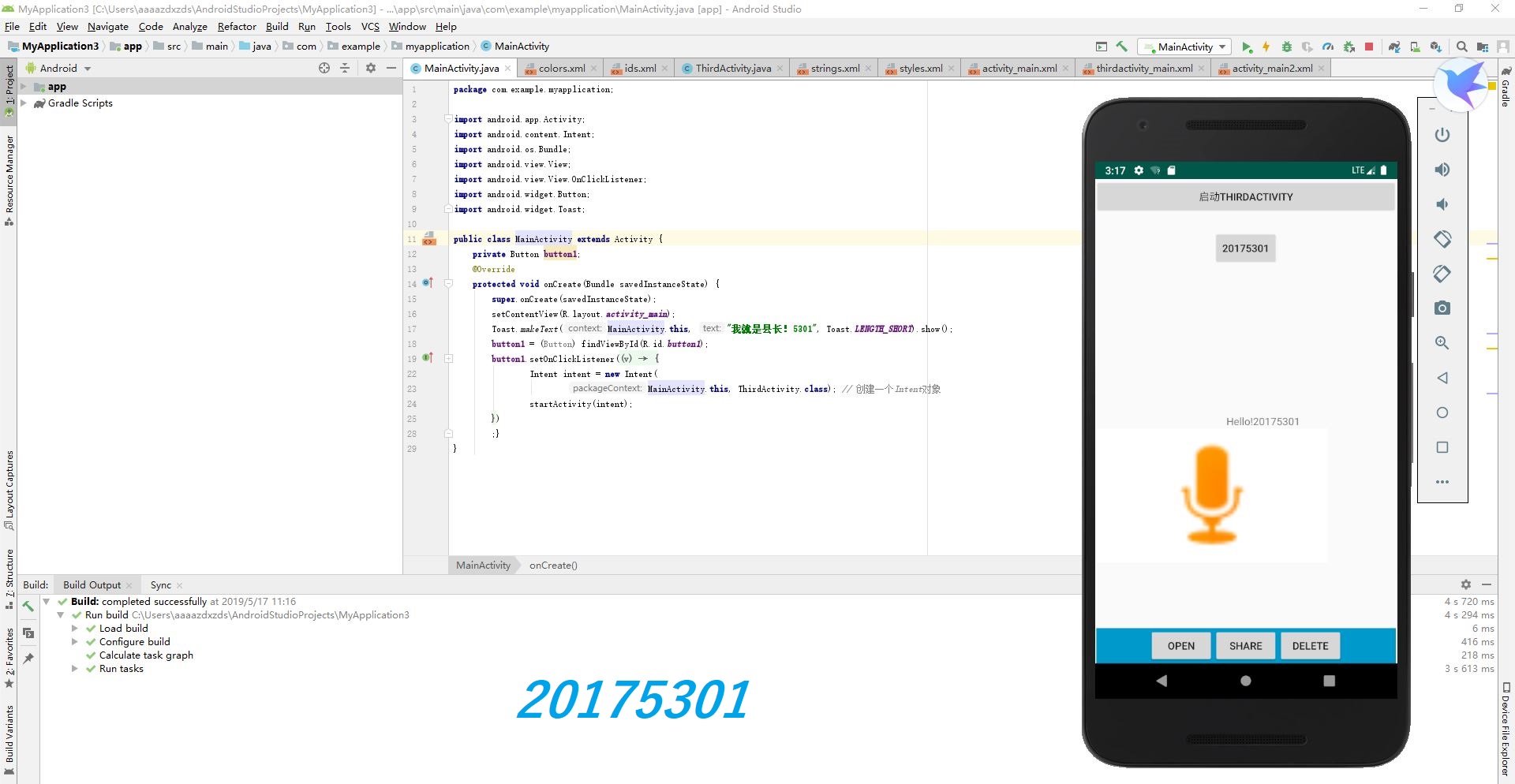Open emulator extended controls three-dots icon
The width and height of the screenshot is (1515, 784).
pyautogui.click(x=1442, y=482)
